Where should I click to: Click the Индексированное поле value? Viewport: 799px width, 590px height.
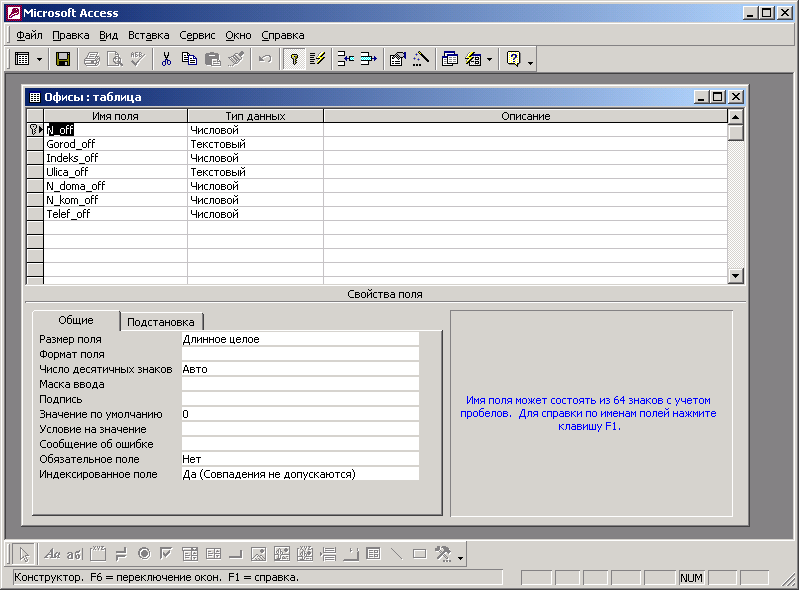(300, 474)
